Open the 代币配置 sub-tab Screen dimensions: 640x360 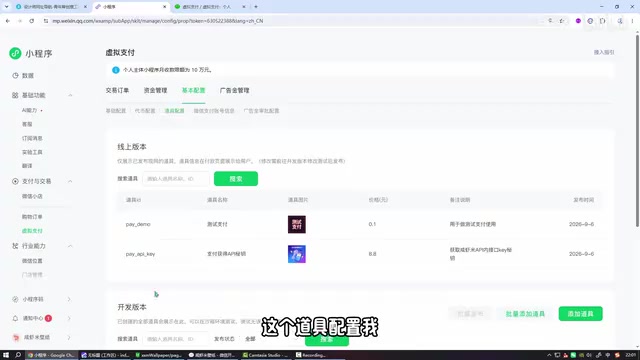click(145, 111)
